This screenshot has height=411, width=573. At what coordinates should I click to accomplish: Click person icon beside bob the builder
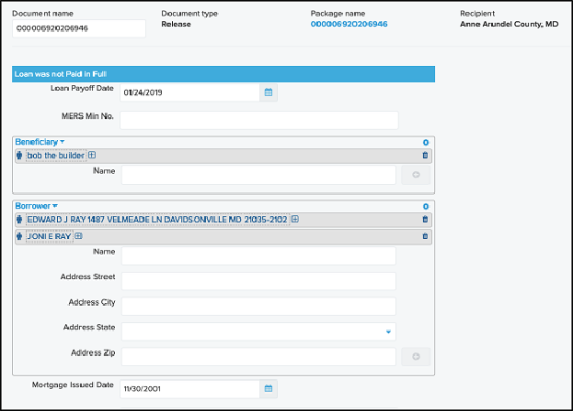point(19,155)
